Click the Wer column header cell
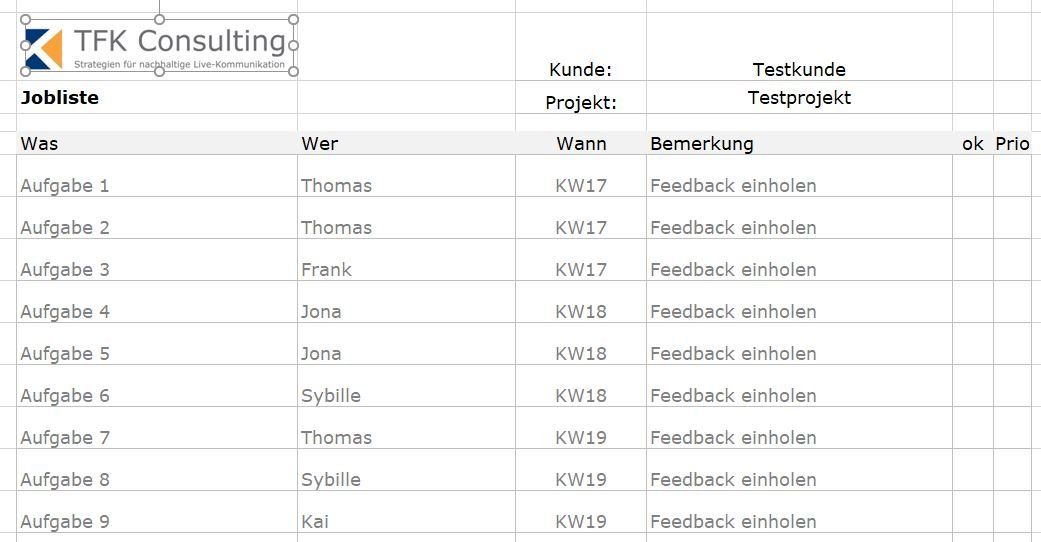The width and height of the screenshot is (1041, 542). 406,143
